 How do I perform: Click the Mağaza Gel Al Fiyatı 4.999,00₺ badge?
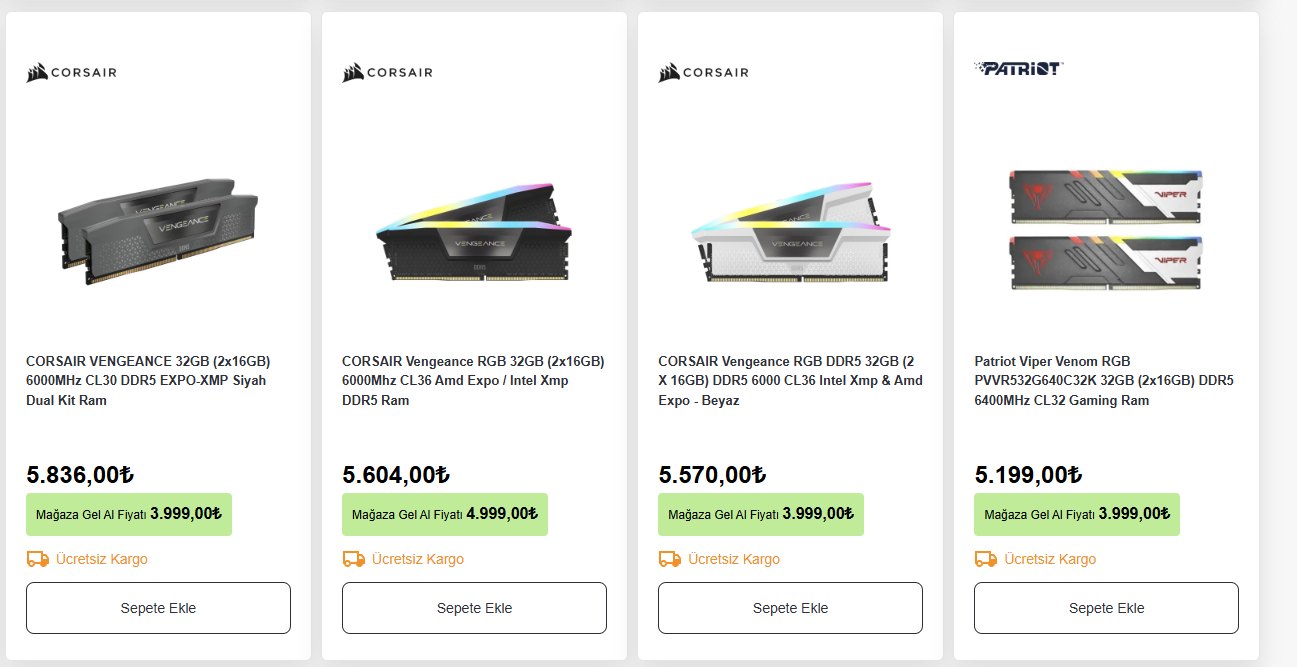(x=445, y=514)
